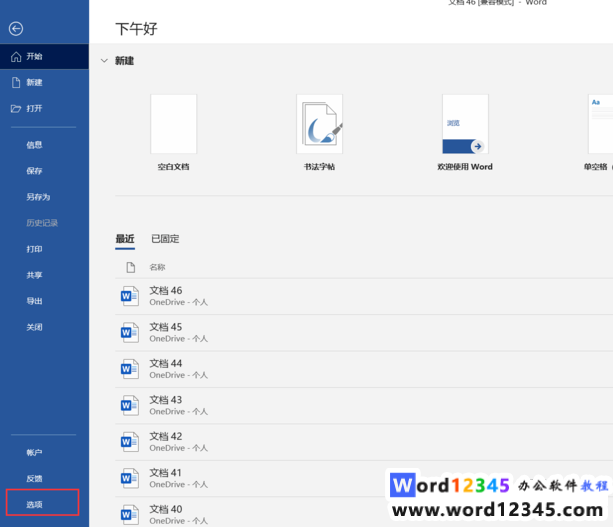Create a 空白文档 from its thumbnail
Screen dimensions: 613x527
174,124
